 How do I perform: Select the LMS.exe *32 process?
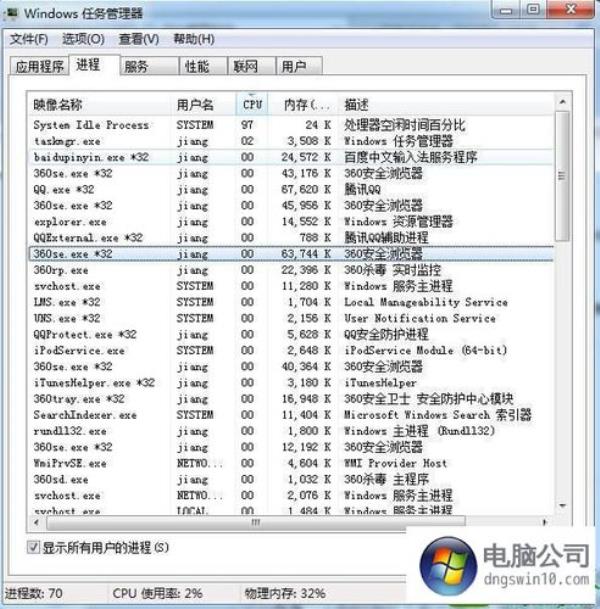point(291,302)
